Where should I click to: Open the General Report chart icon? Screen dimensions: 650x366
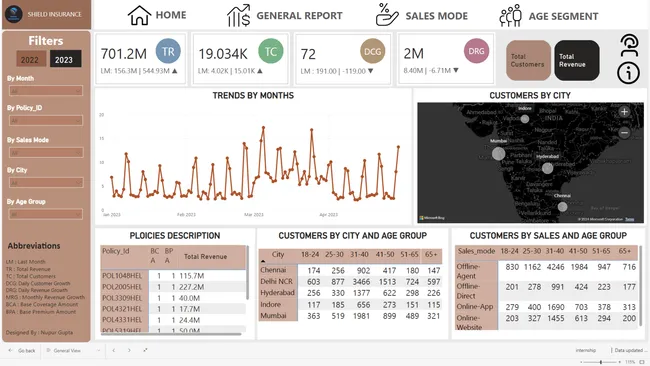tap(238, 15)
